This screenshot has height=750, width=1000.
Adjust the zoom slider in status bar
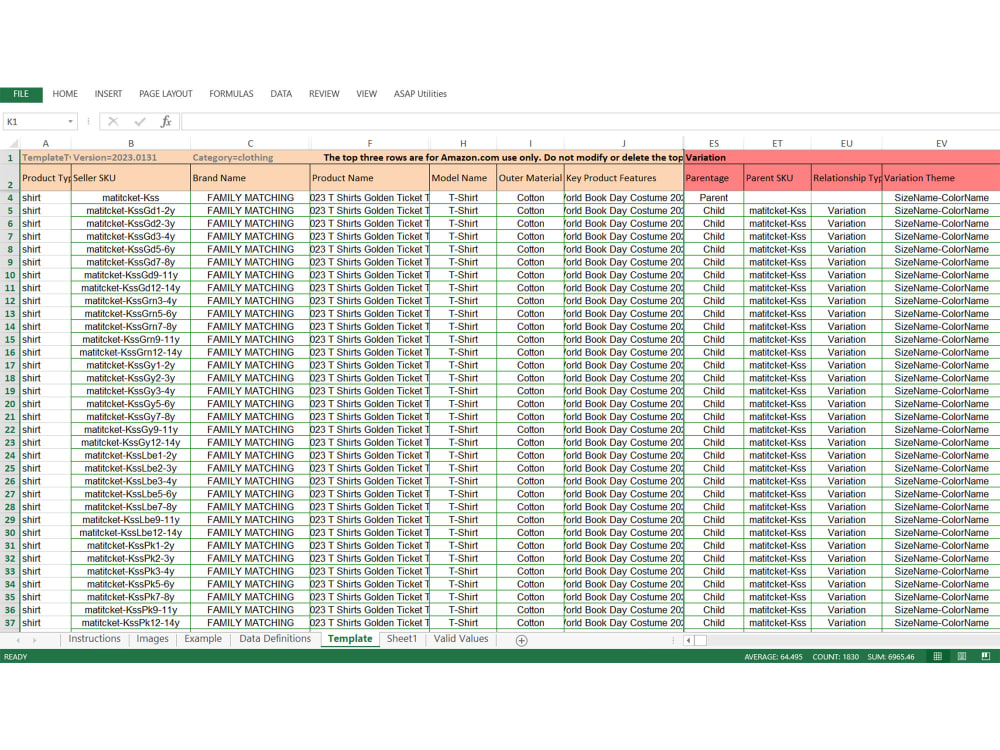[x=997, y=656]
